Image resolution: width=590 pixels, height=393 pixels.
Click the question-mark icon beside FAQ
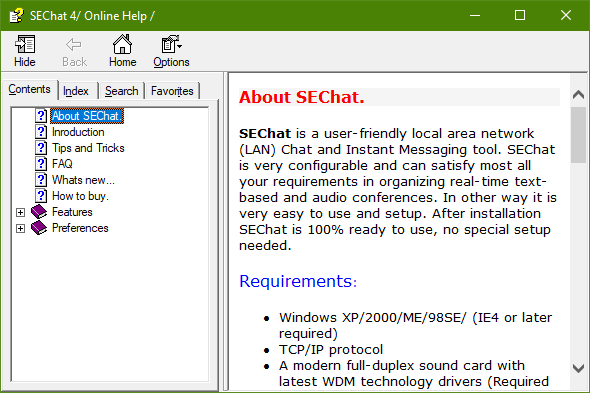tap(41, 164)
